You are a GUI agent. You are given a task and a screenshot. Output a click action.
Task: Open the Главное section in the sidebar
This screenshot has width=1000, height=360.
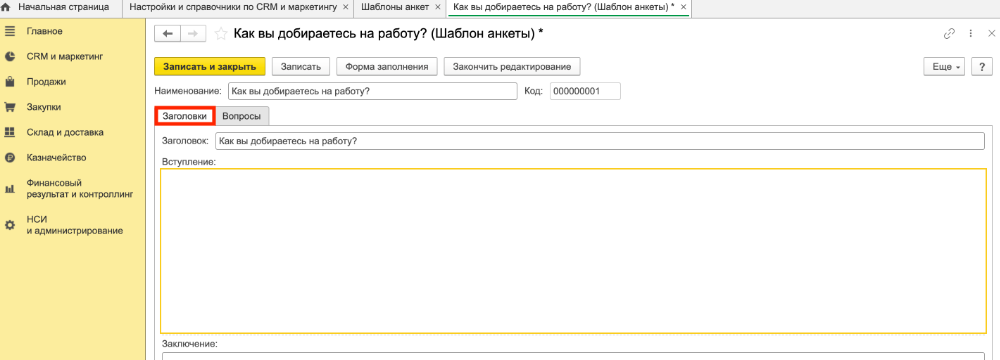point(45,31)
